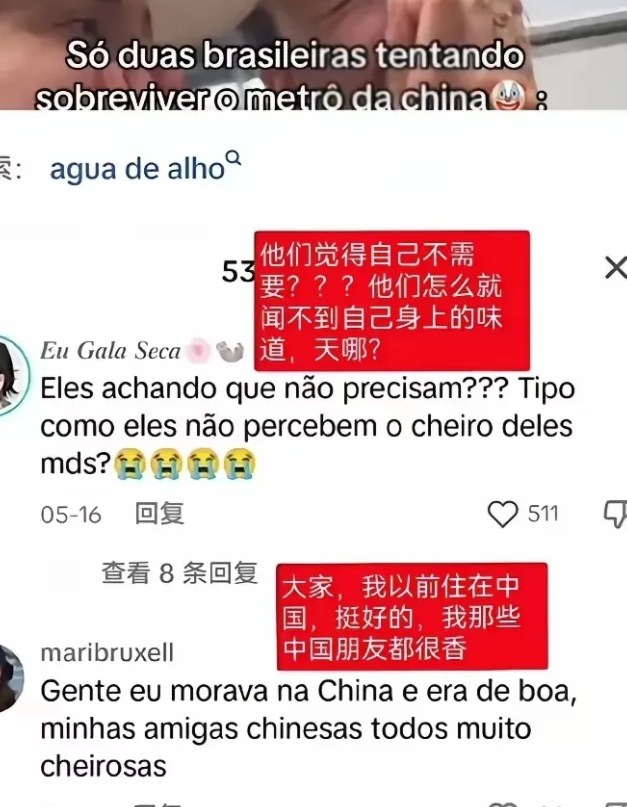
Task: Open the Eu Gala Seca username
Action: tap(110, 351)
